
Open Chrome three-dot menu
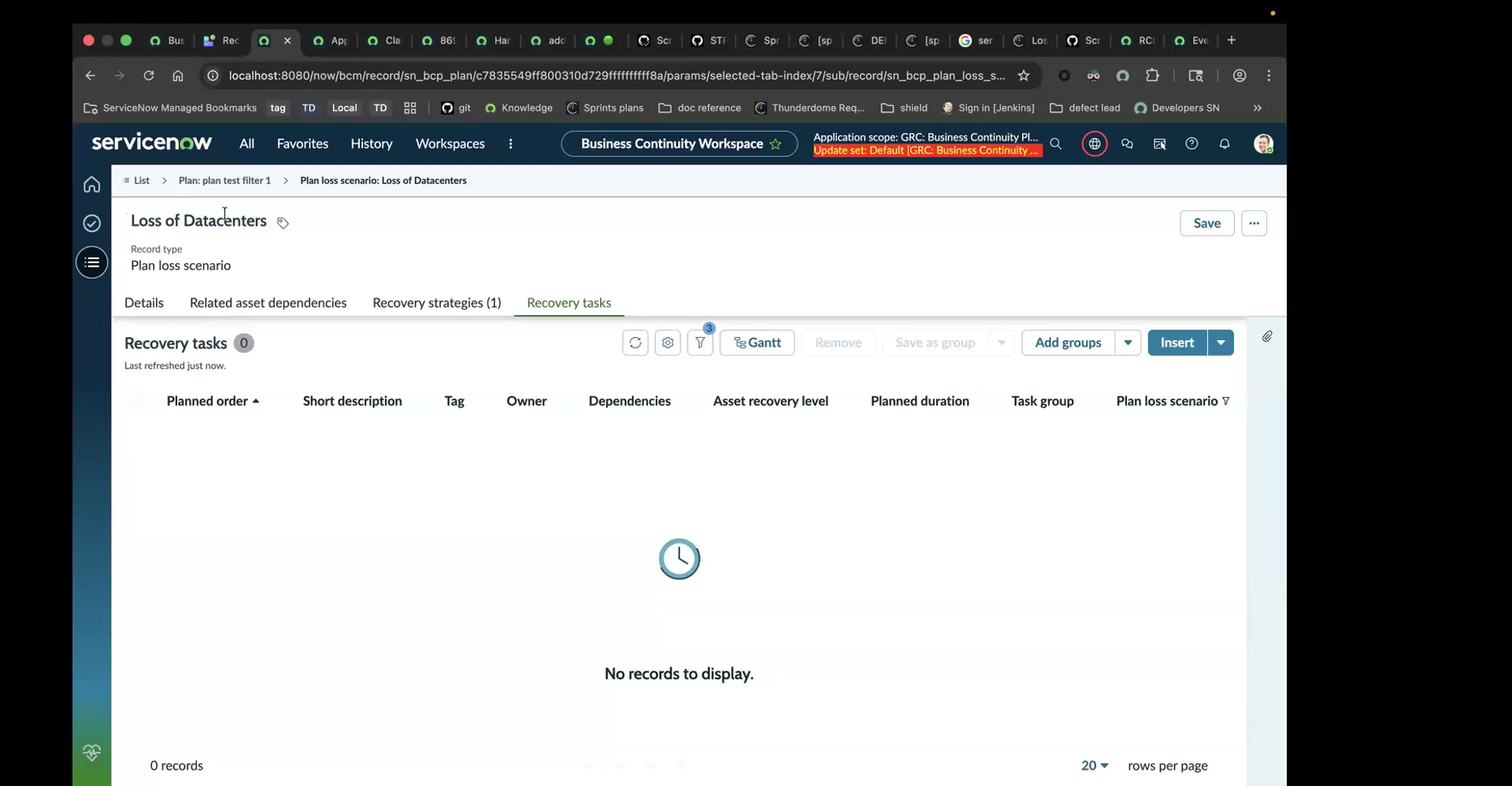point(1269,76)
